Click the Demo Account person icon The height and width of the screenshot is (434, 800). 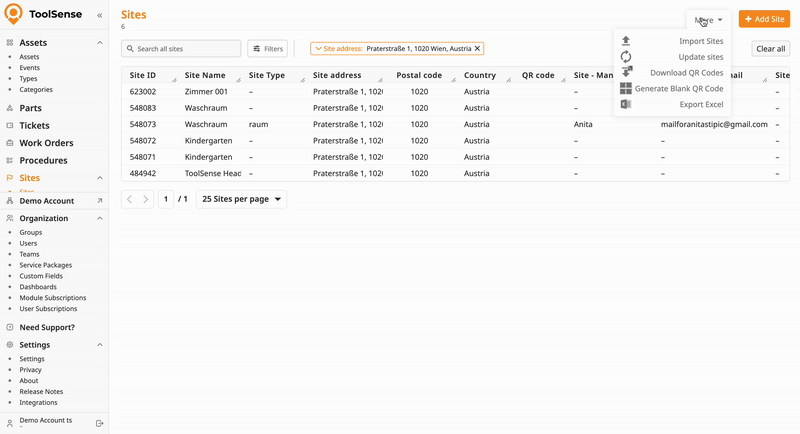10,201
